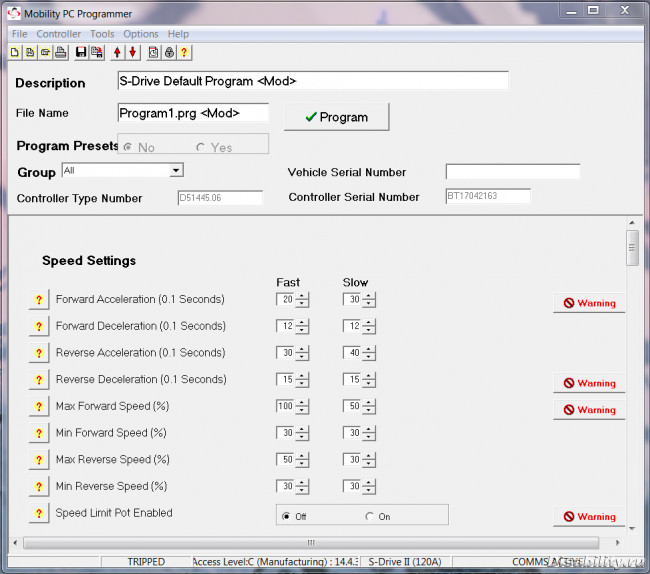Click S-Drive II (120A) in status bar

[x=405, y=562]
